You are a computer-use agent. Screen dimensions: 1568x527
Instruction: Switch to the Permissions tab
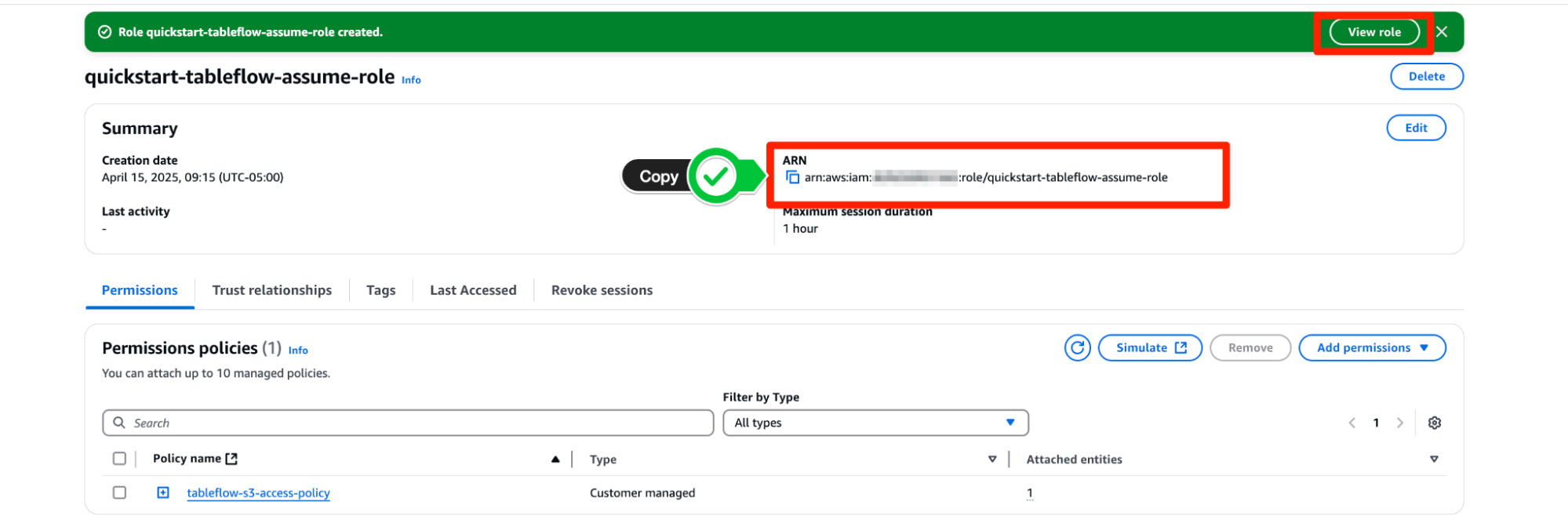140,290
